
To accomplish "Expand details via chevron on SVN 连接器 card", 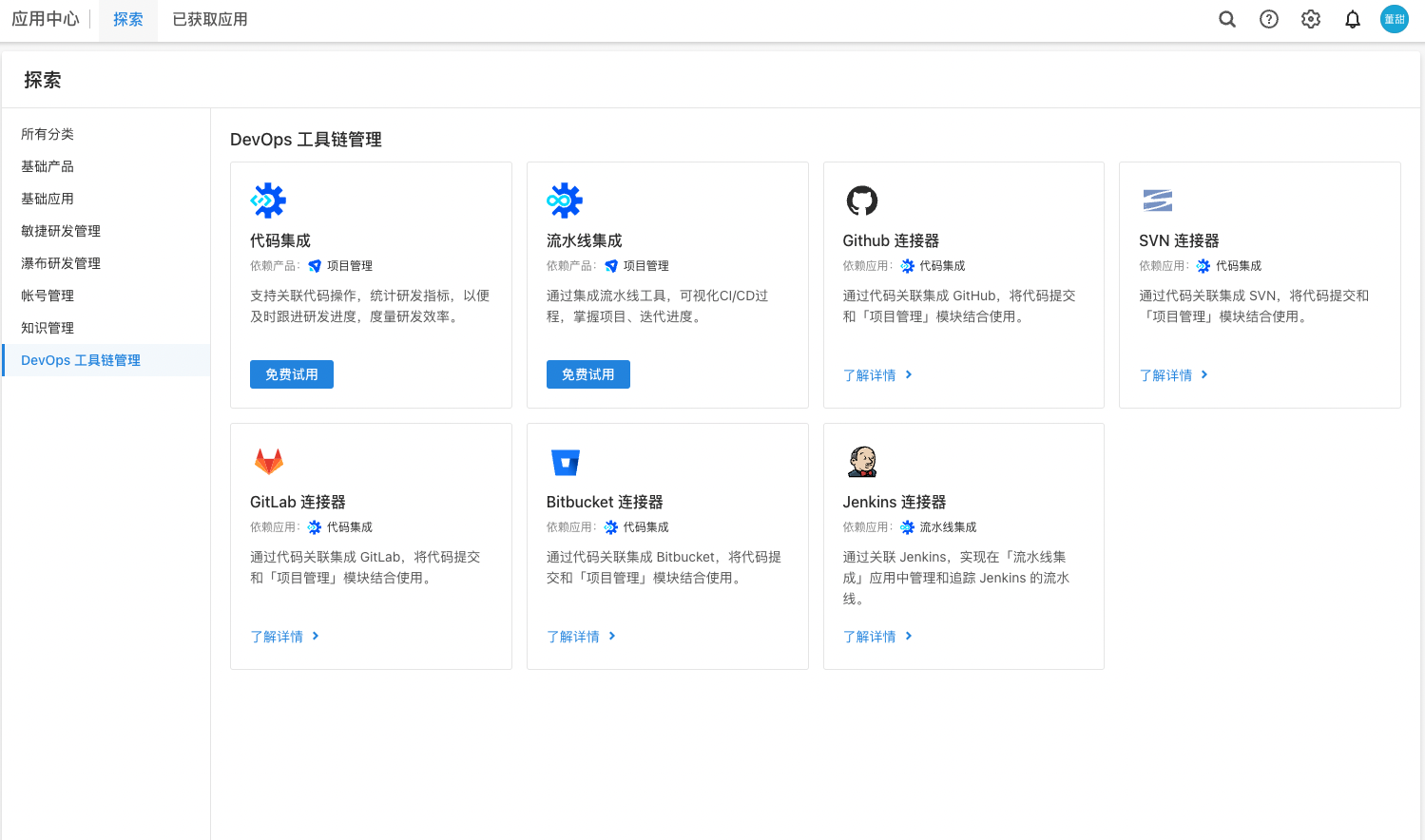I will (x=1204, y=374).
